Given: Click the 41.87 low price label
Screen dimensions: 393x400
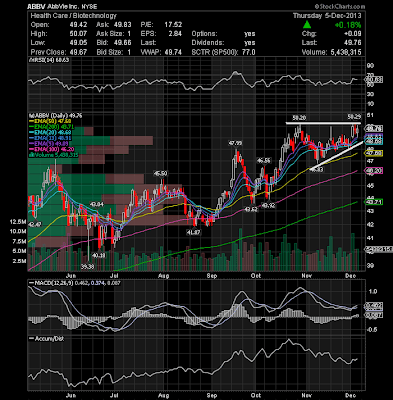Looking at the screenshot, I should 194,232.
